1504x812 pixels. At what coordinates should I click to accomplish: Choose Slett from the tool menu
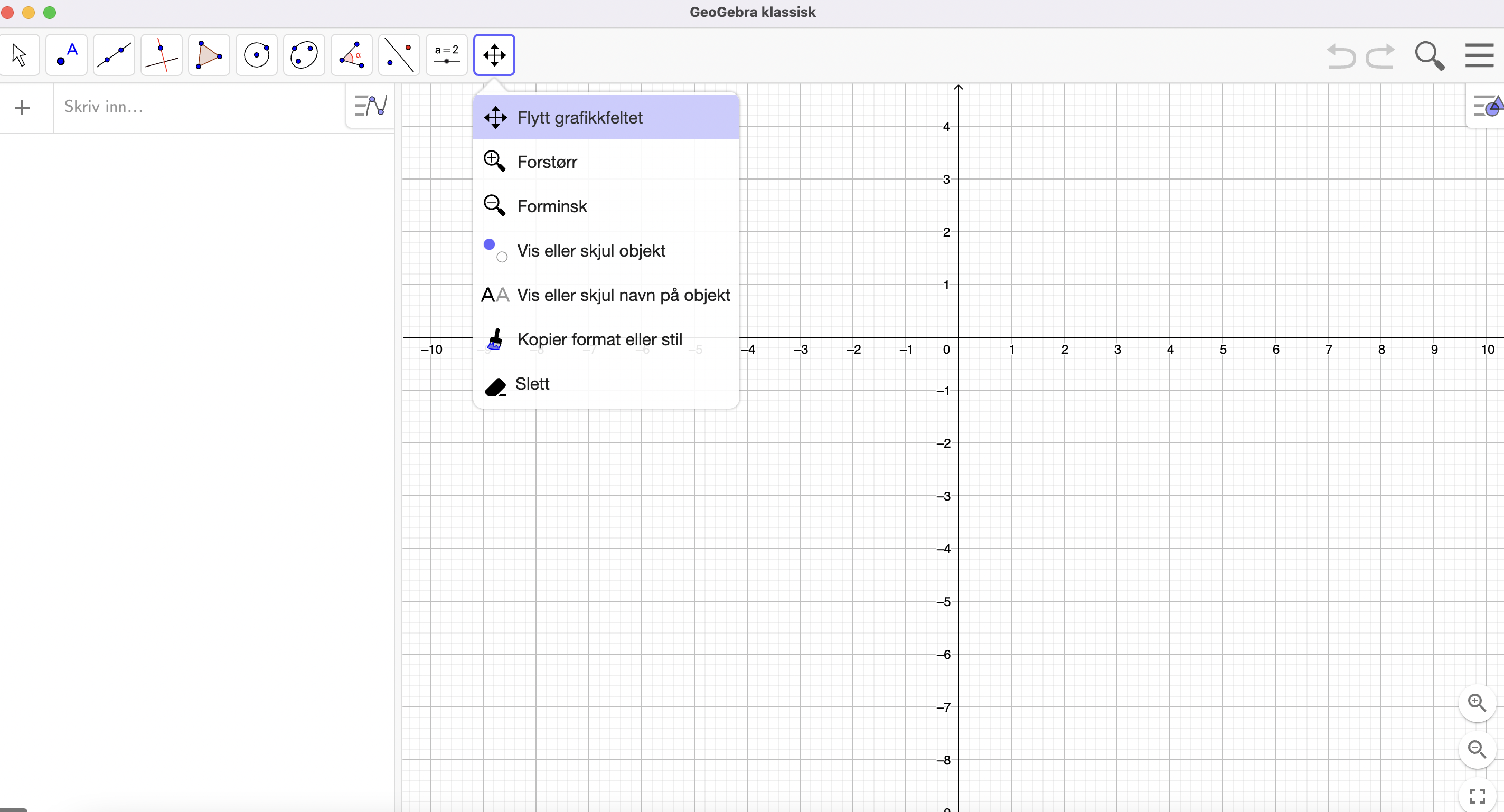click(531, 384)
